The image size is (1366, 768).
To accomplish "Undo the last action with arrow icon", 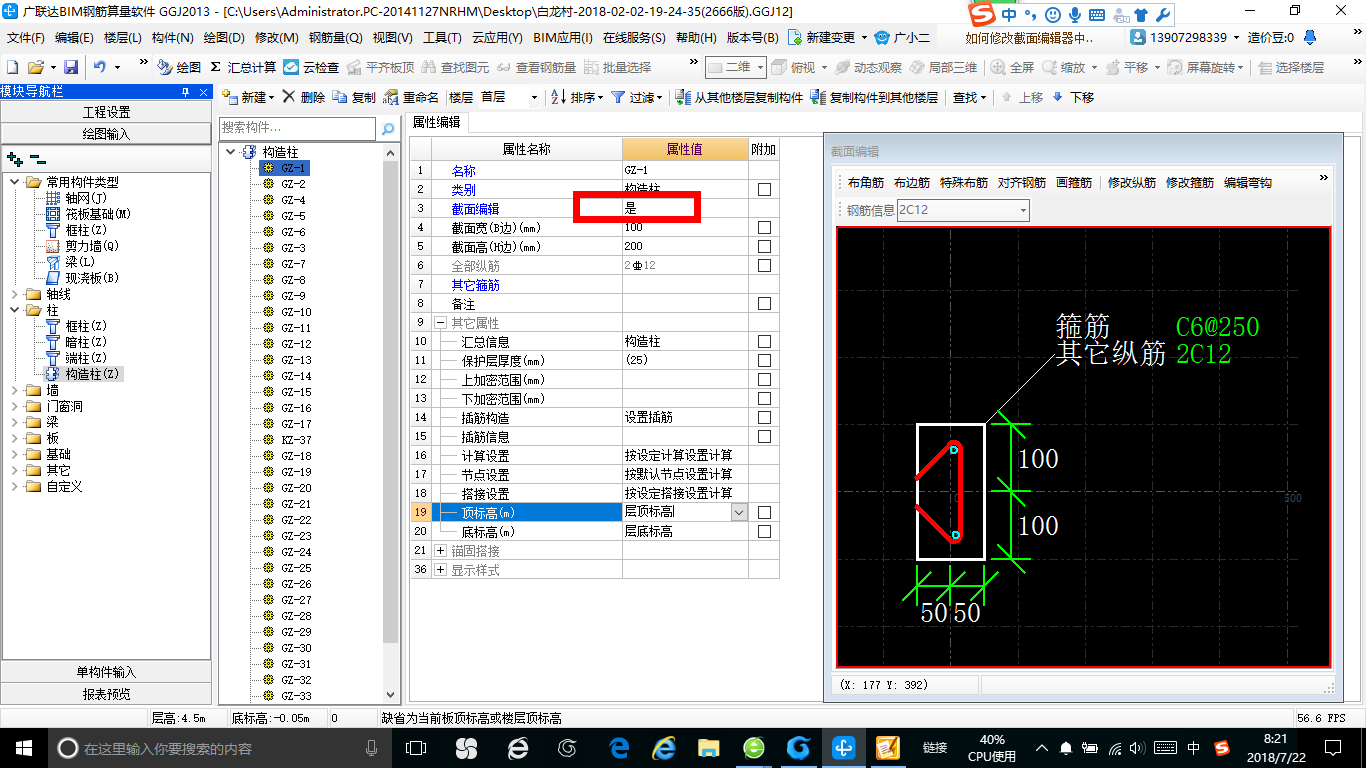I will coord(100,67).
